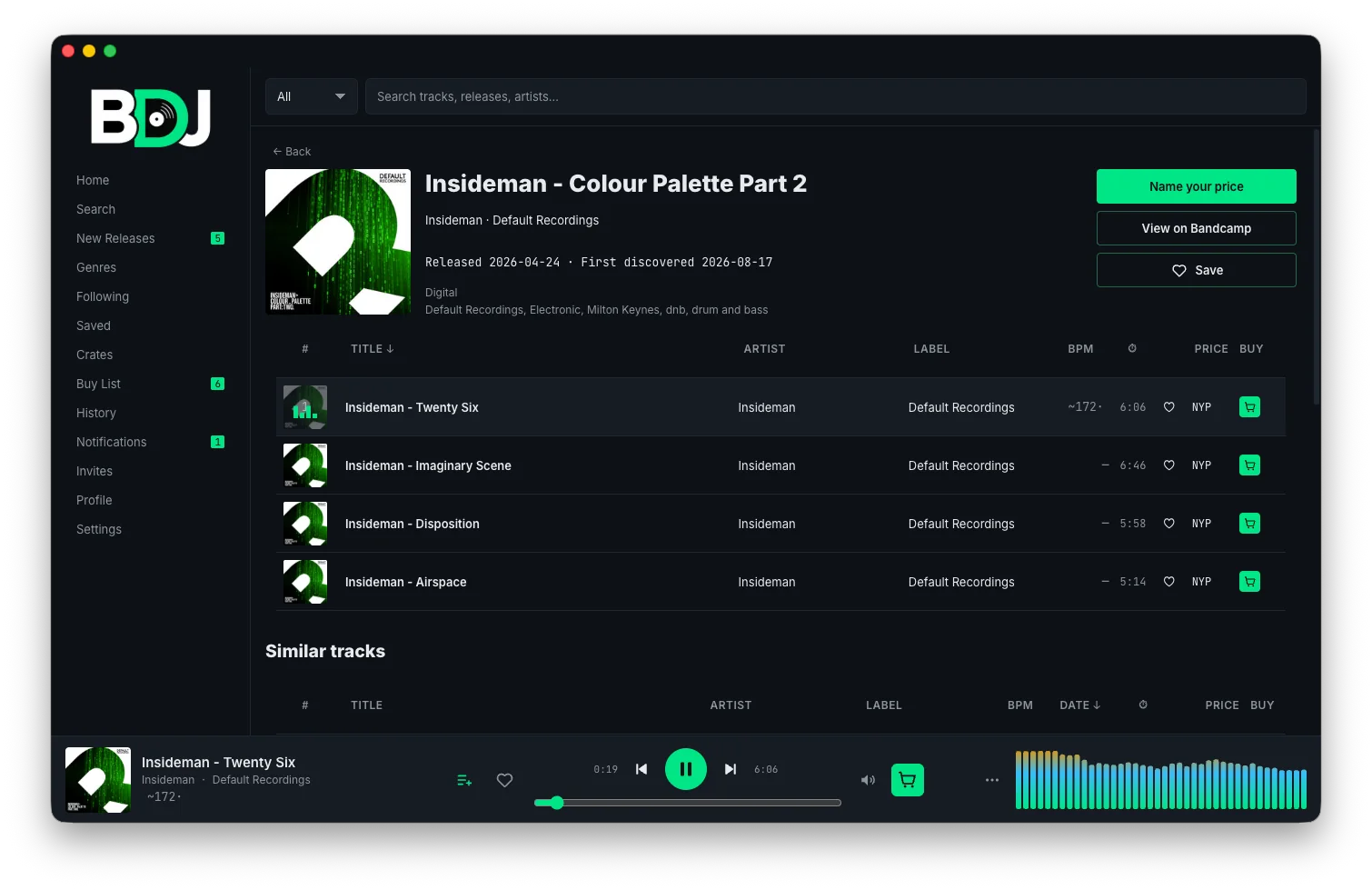This screenshot has height=890, width=1372.
Task: Open Saved in the sidebar
Action: click(94, 325)
